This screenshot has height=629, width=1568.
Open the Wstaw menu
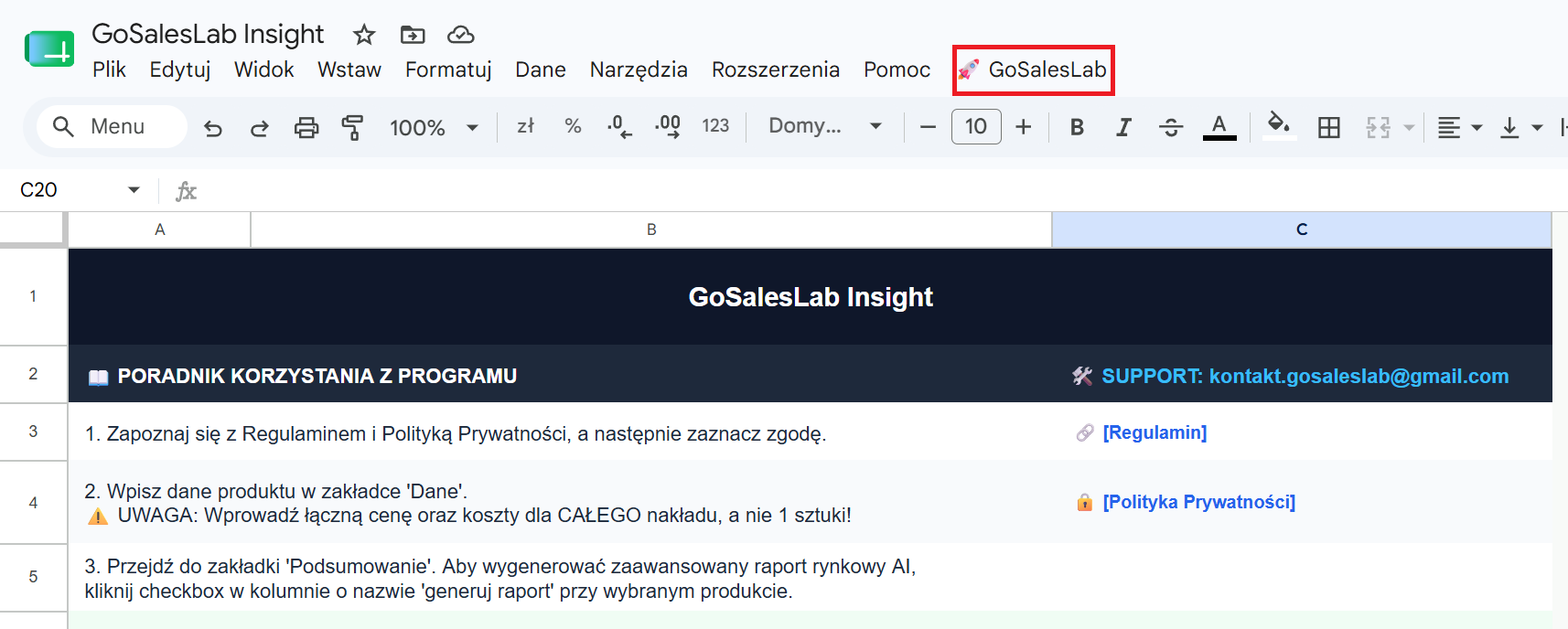[349, 69]
